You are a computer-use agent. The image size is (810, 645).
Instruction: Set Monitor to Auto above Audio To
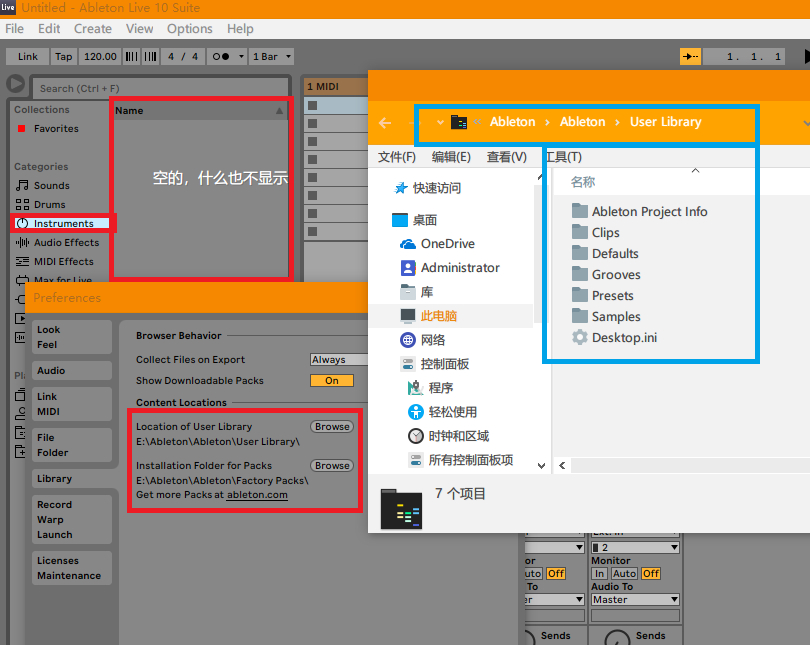pyautogui.click(x=624, y=574)
